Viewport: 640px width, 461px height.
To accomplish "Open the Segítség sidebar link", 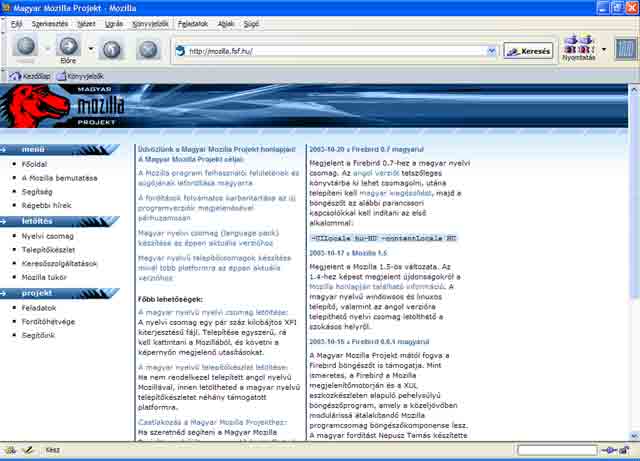I will tap(37, 192).
